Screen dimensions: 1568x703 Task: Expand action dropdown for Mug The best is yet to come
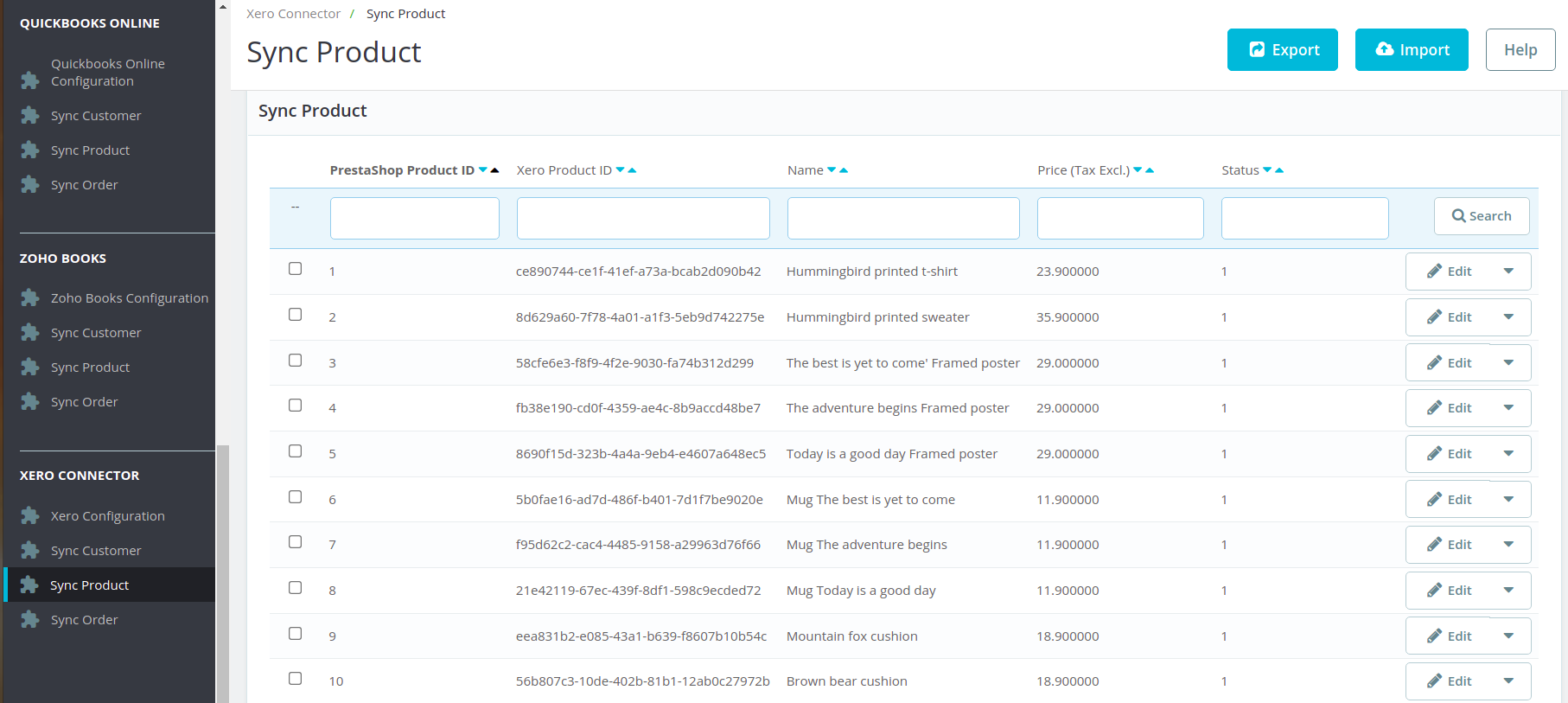[1508, 500]
